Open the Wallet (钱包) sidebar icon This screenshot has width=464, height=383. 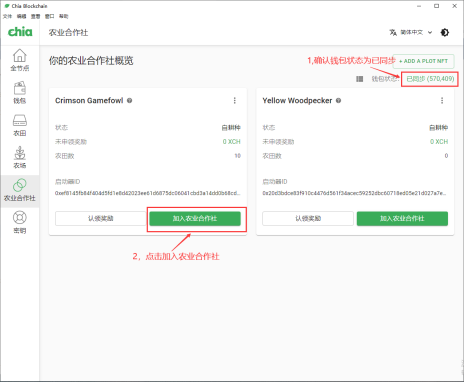20,88
